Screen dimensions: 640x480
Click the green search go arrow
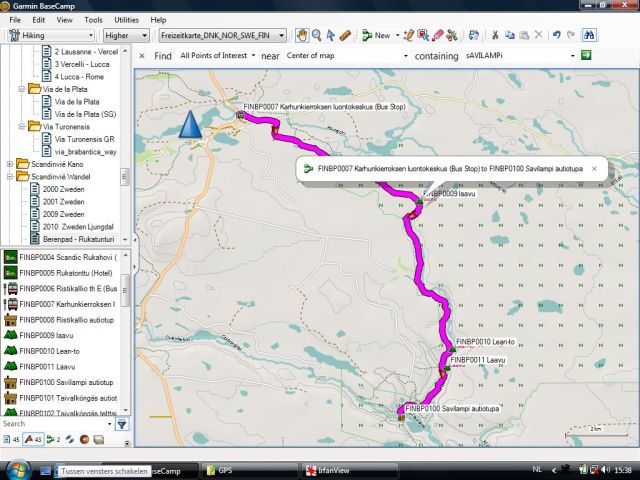click(x=585, y=56)
